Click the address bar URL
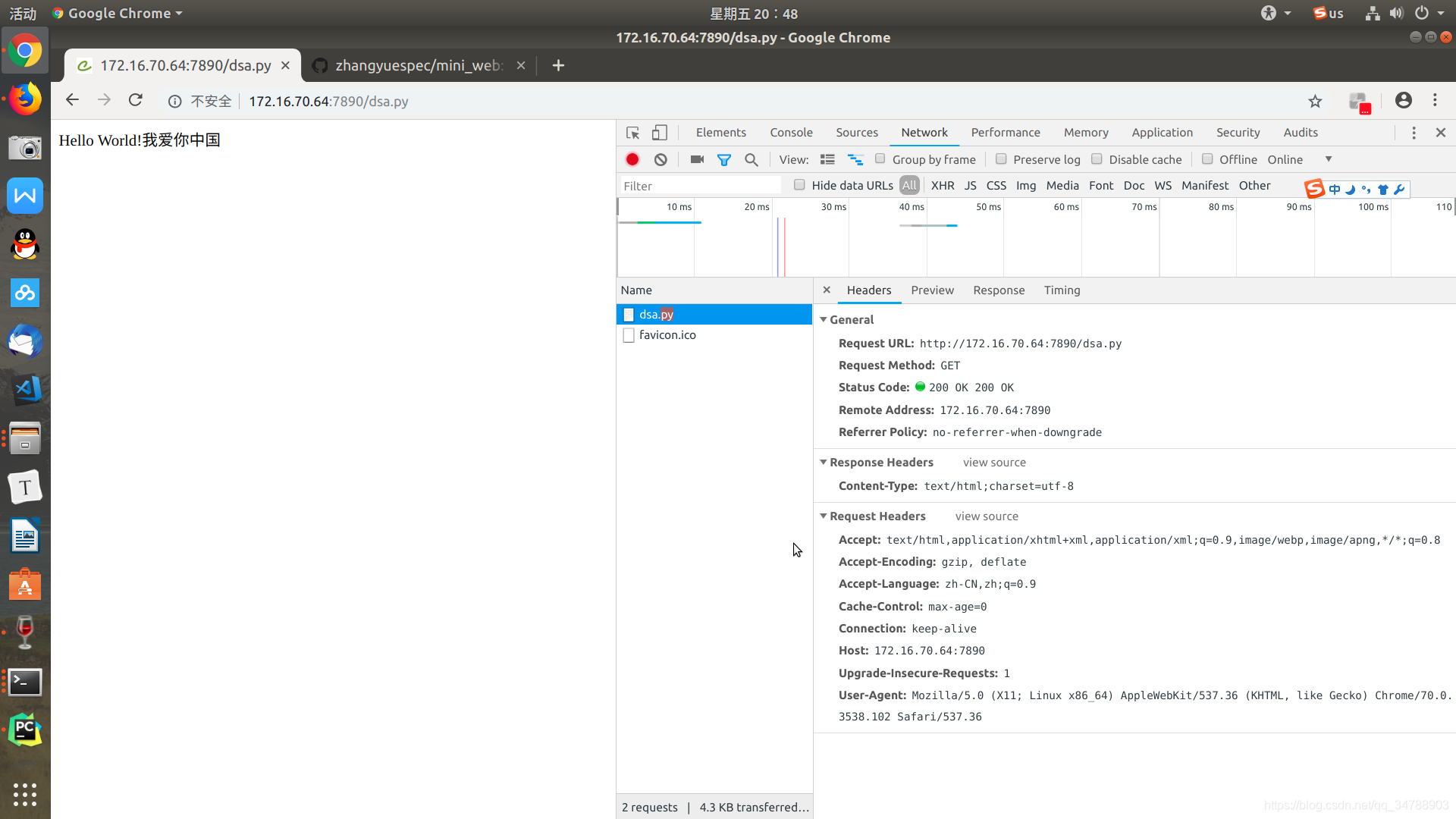Screen dimensions: 1456x819 coord(328,101)
